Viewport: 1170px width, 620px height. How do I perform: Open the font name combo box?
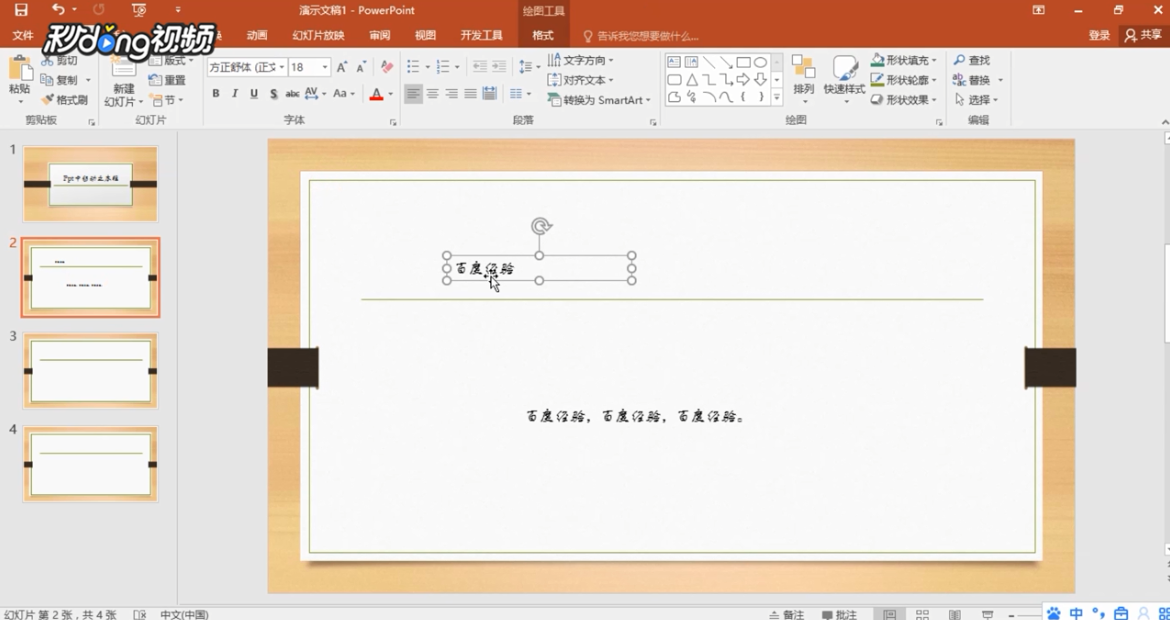247,67
